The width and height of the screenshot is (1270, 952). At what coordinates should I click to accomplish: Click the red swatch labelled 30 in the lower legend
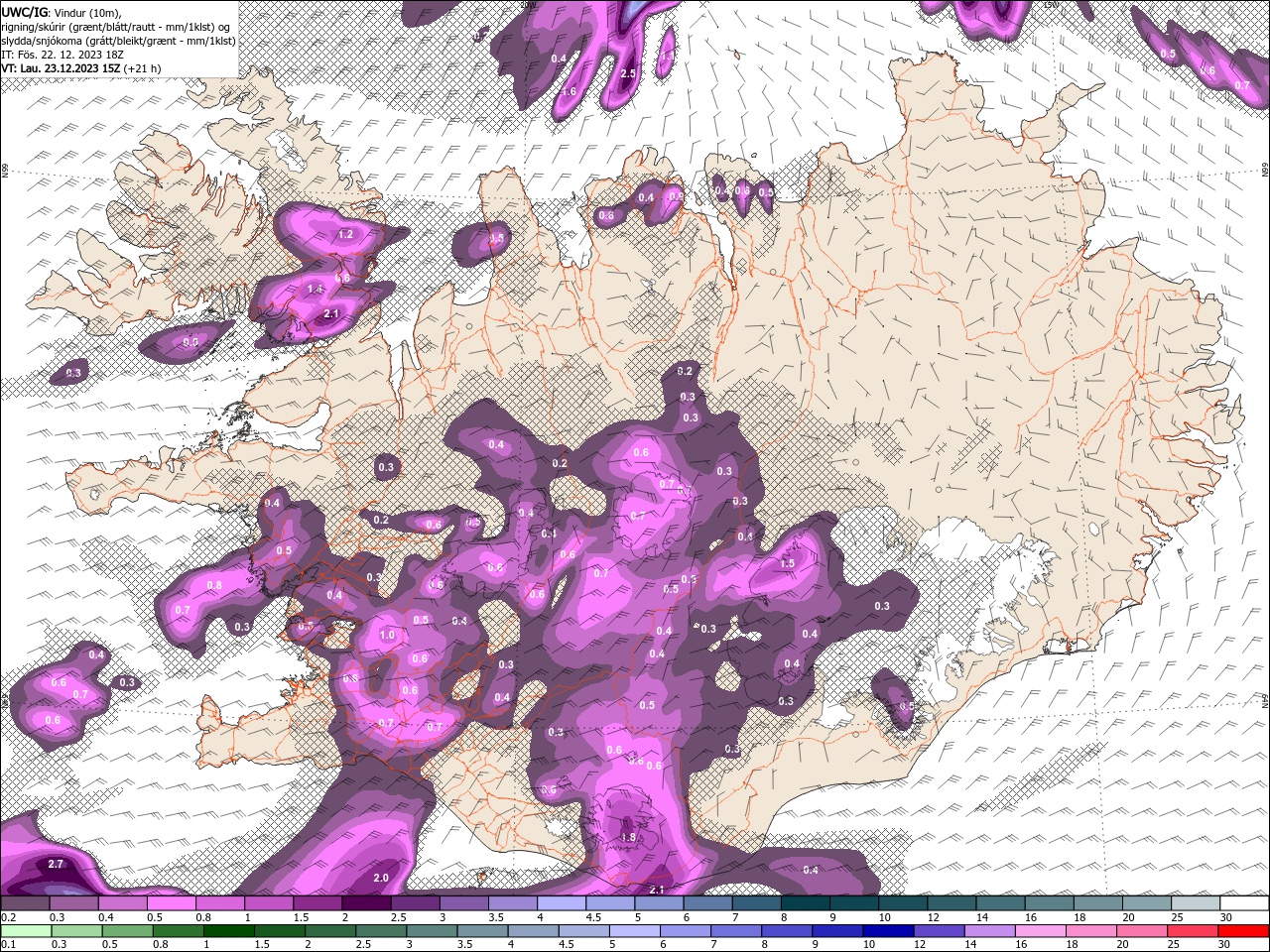pyautogui.click(x=1243, y=931)
